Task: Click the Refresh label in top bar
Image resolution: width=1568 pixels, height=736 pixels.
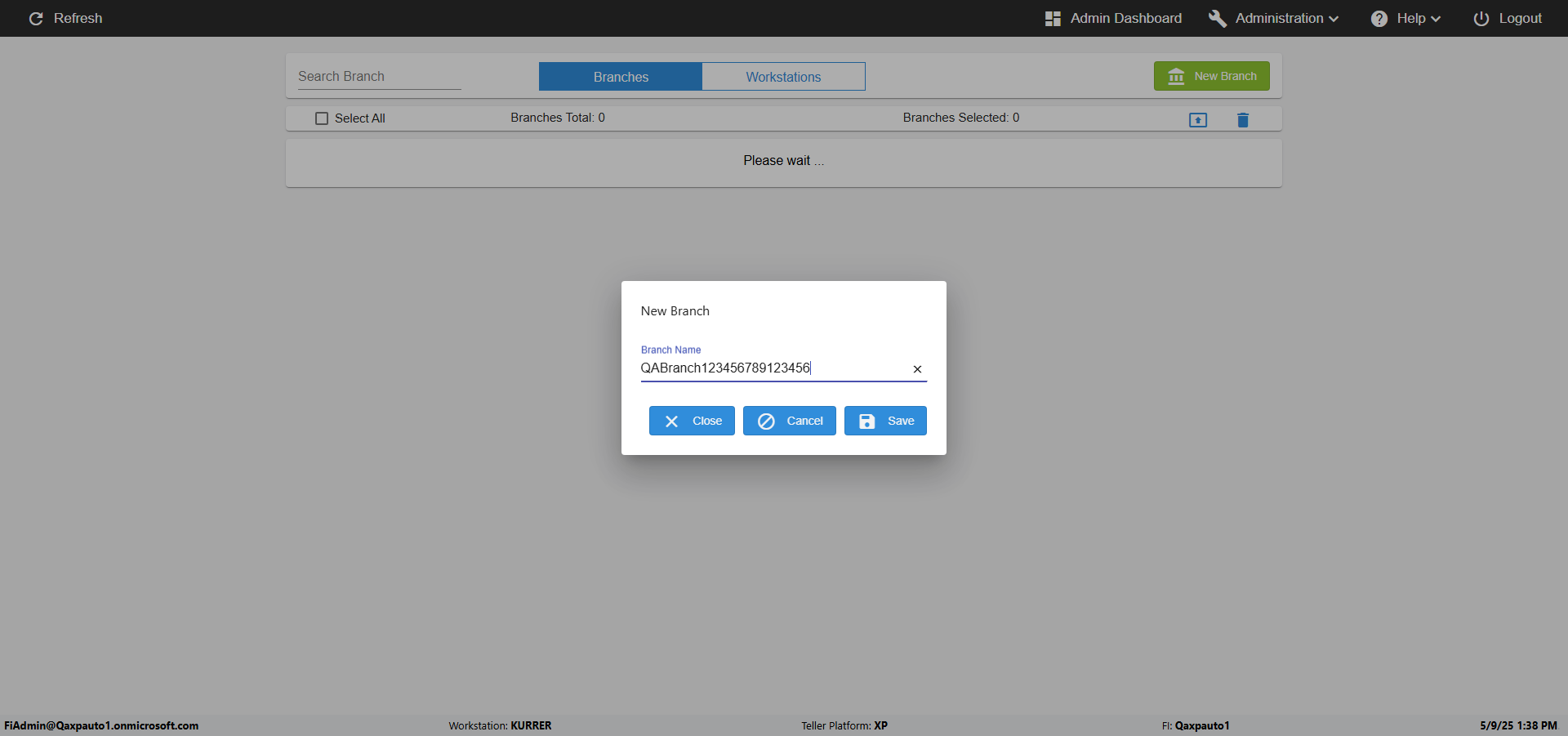Action: point(78,18)
